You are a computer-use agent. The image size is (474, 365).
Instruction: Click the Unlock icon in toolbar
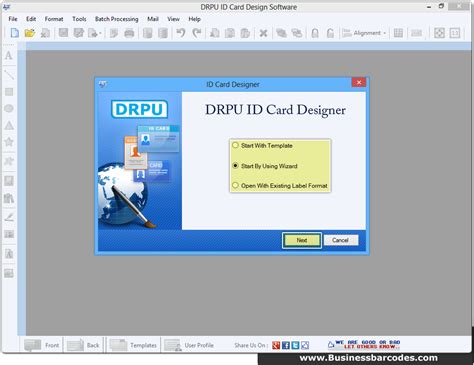(330, 33)
